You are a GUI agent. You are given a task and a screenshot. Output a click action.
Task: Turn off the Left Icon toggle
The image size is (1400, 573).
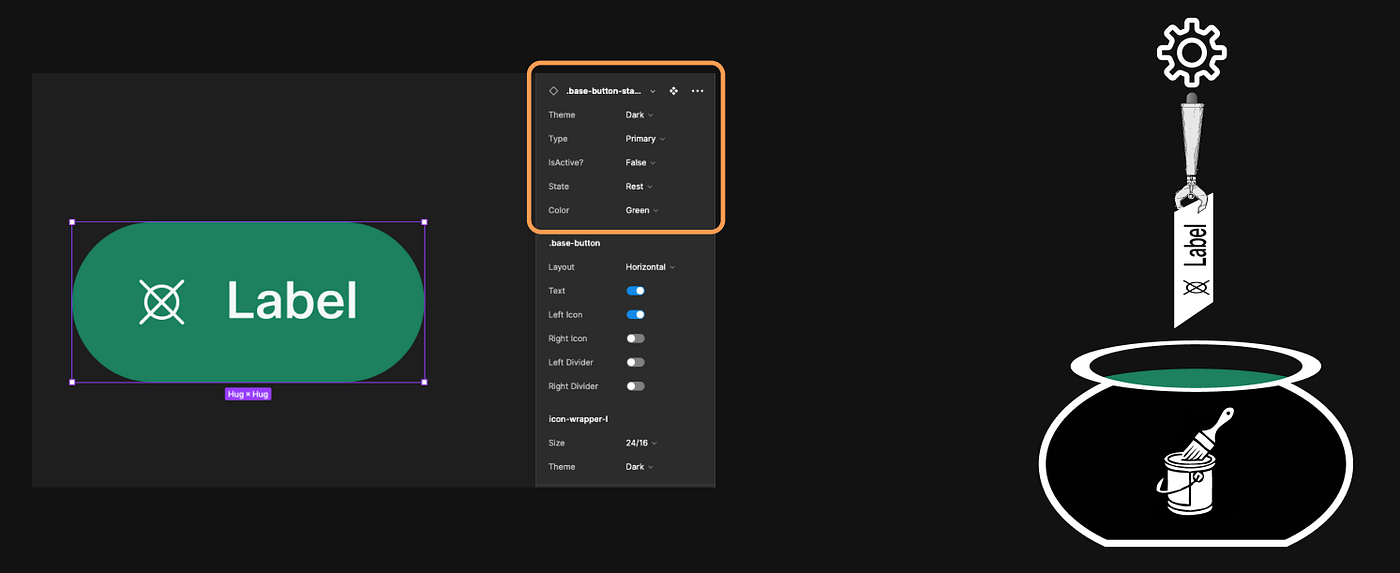[636, 315]
